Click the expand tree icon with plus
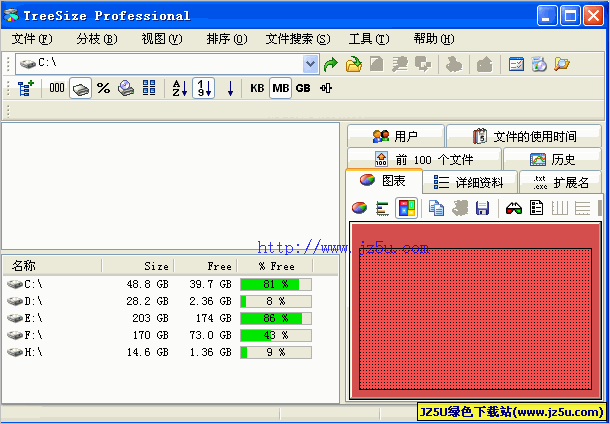610x424 pixels. click(x=26, y=88)
